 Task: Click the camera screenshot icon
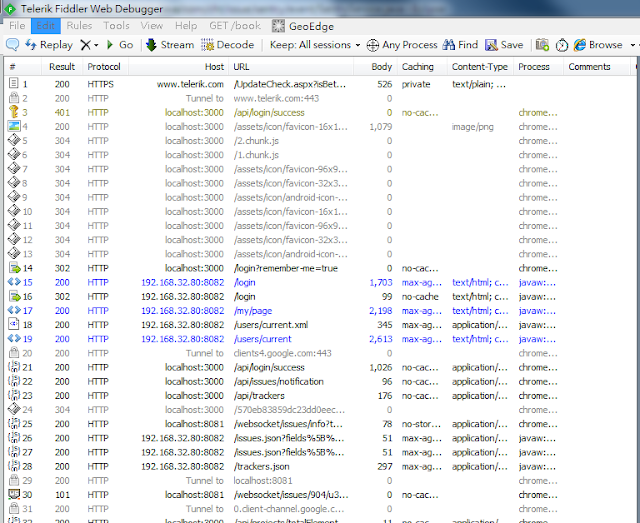tap(542, 45)
